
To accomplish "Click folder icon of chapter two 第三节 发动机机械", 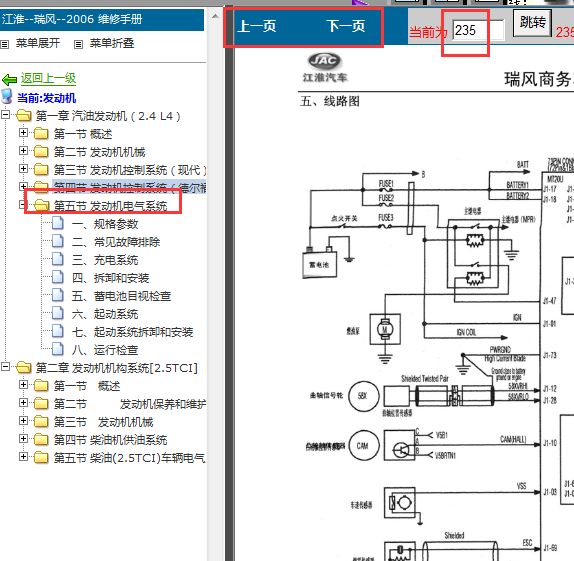I will (41, 421).
